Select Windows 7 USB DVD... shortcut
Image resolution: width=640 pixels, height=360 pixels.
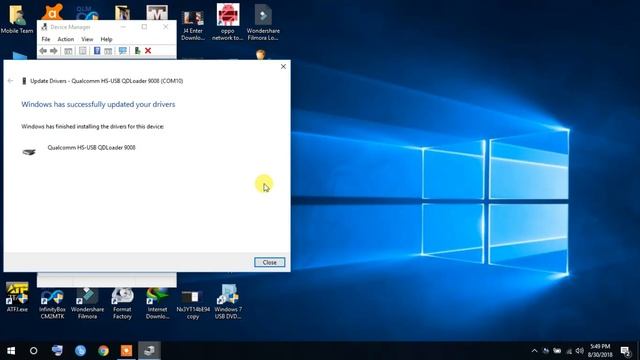pos(228,302)
